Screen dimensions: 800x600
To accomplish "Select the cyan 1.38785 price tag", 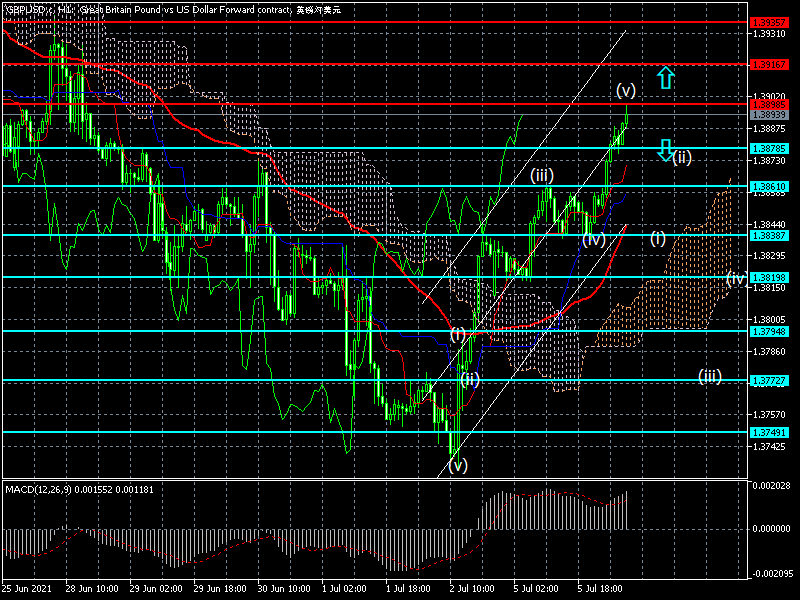I will (x=769, y=148).
